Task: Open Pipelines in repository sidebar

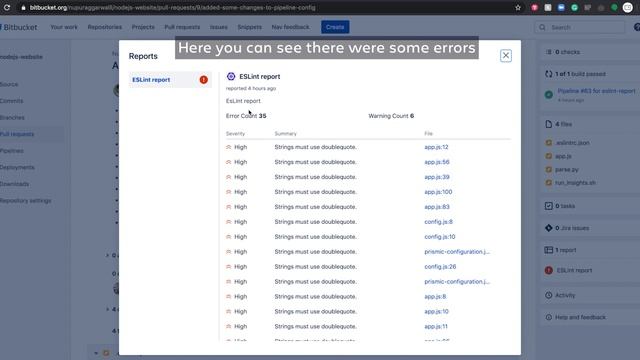Action: pos(12,151)
